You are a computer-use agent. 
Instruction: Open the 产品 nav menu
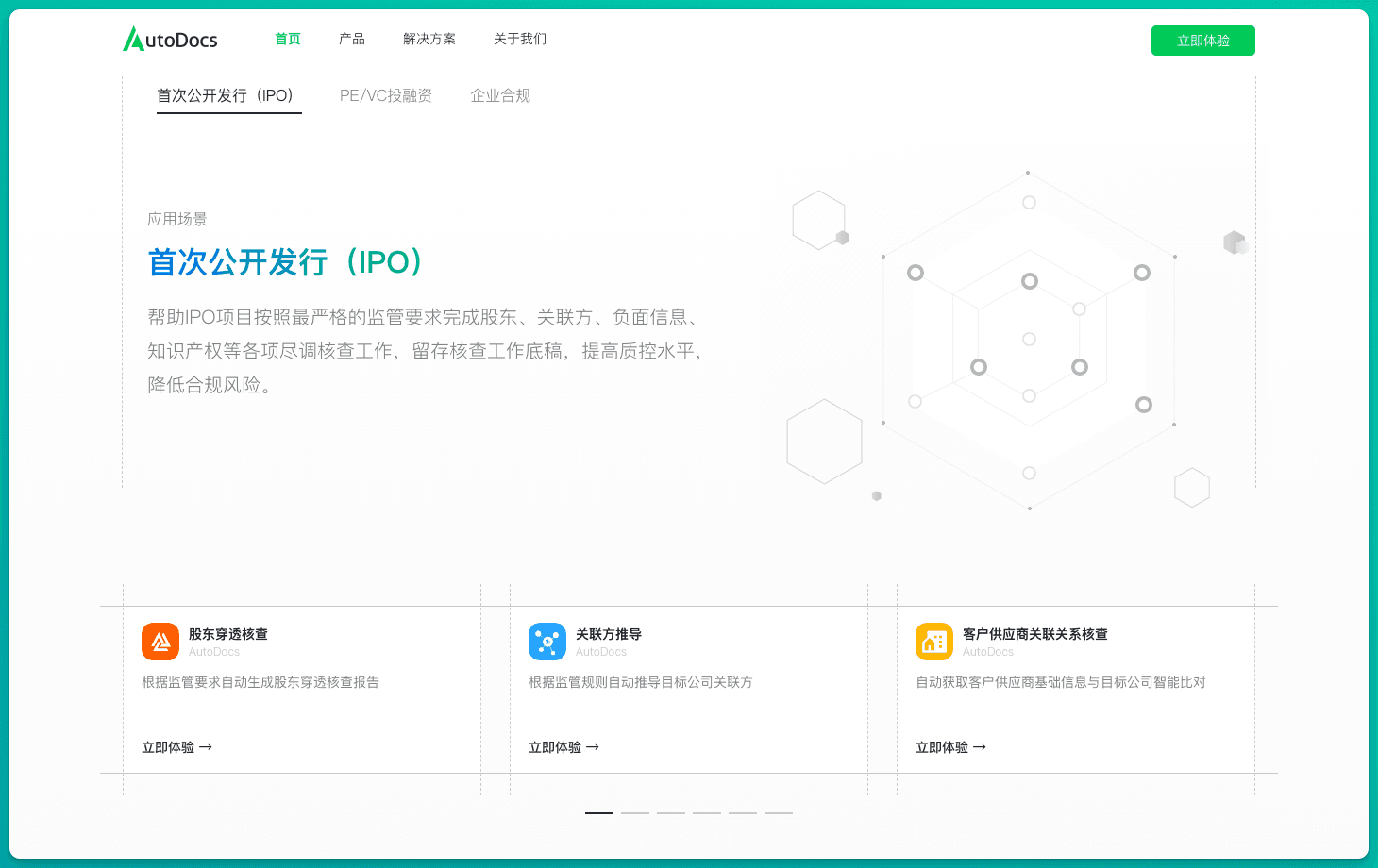click(352, 39)
